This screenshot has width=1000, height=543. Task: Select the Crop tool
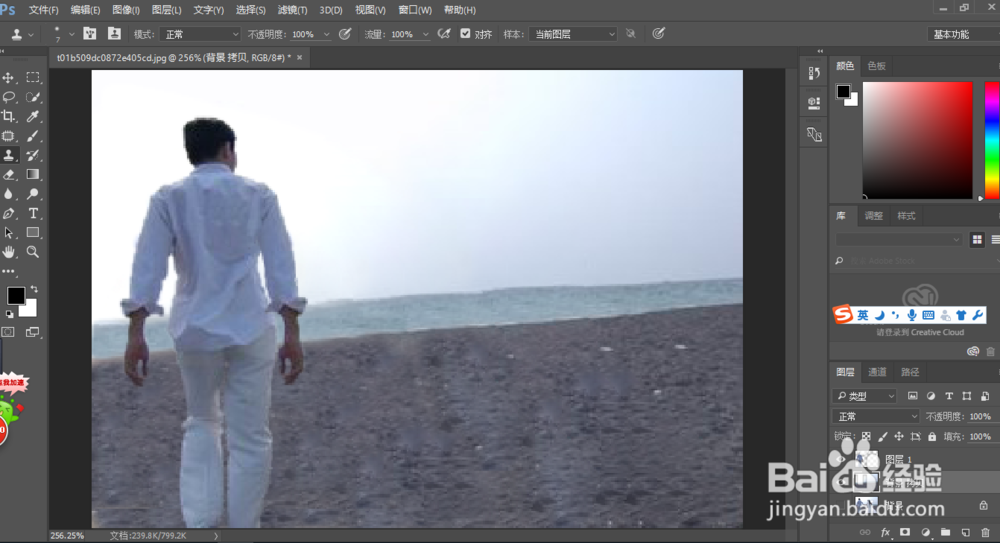(x=8, y=116)
